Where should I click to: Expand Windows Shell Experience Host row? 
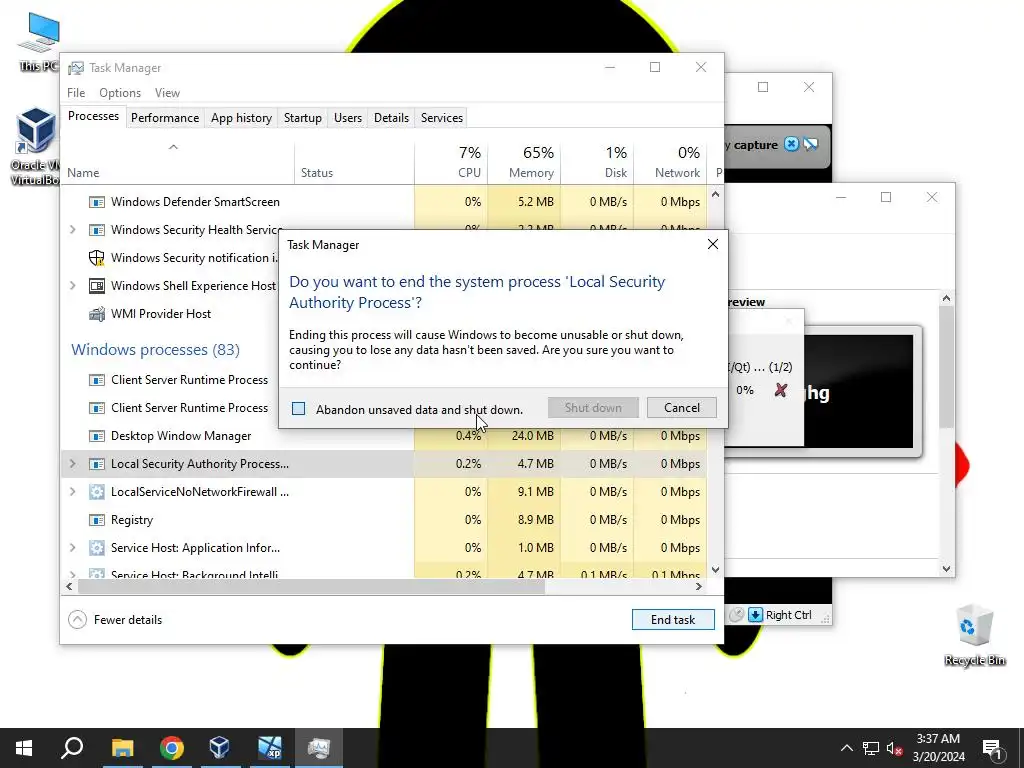(72, 285)
